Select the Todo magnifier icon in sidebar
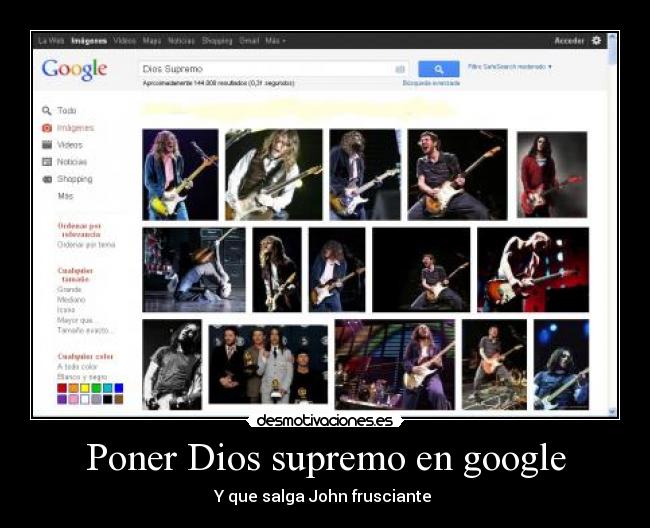 tap(47, 111)
